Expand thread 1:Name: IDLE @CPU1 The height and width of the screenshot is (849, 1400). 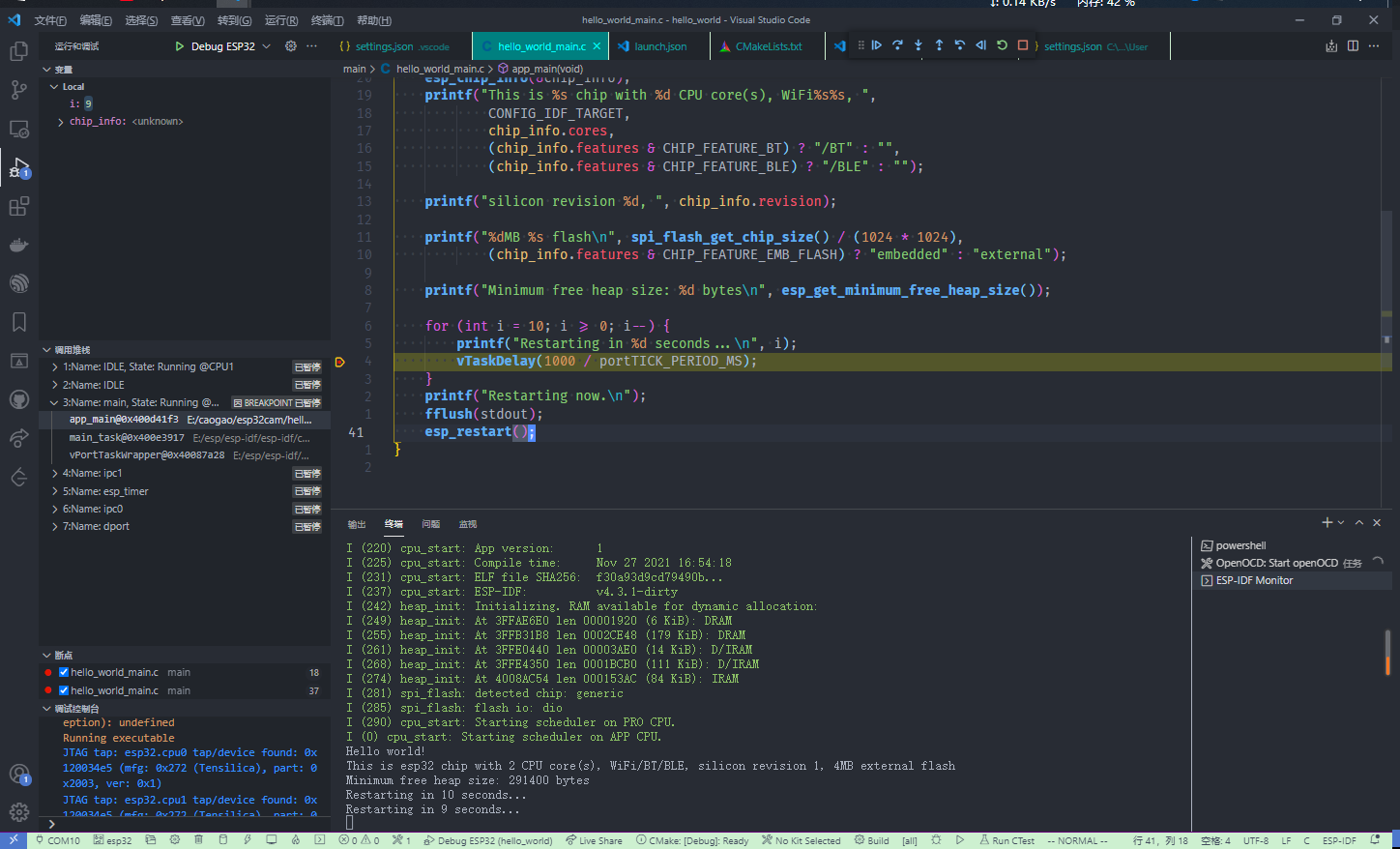point(54,367)
